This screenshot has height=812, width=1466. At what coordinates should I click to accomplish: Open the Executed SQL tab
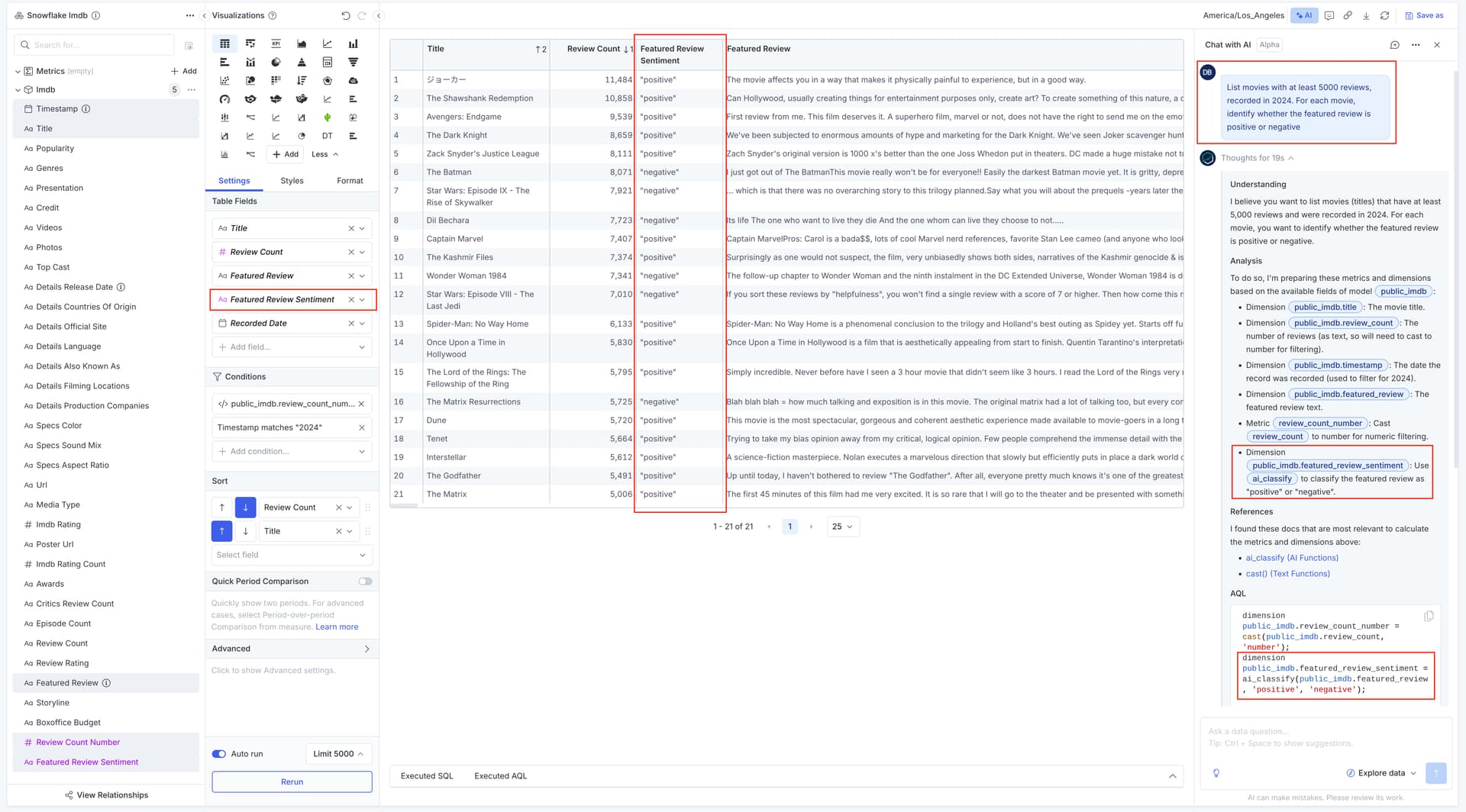427,776
